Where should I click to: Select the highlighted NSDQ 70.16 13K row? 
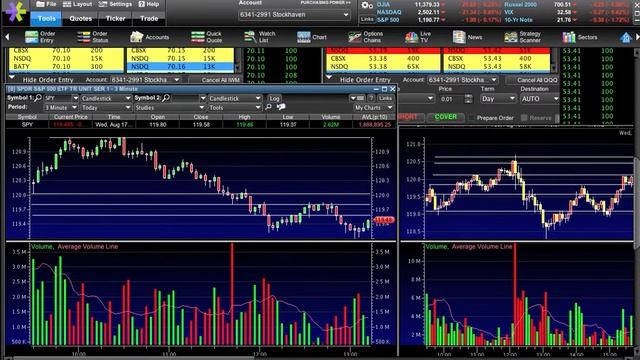(180, 67)
